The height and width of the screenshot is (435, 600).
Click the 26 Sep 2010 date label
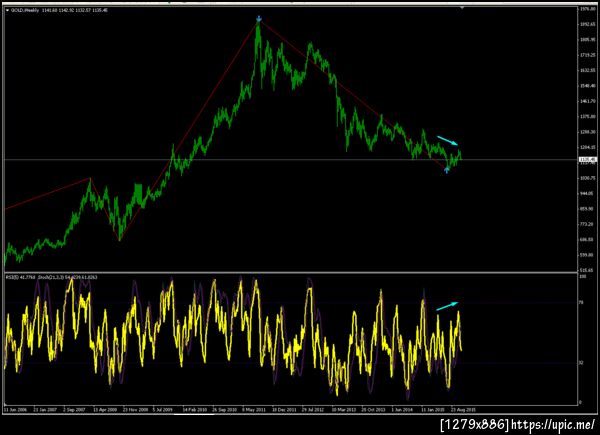[x=225, y=410]
